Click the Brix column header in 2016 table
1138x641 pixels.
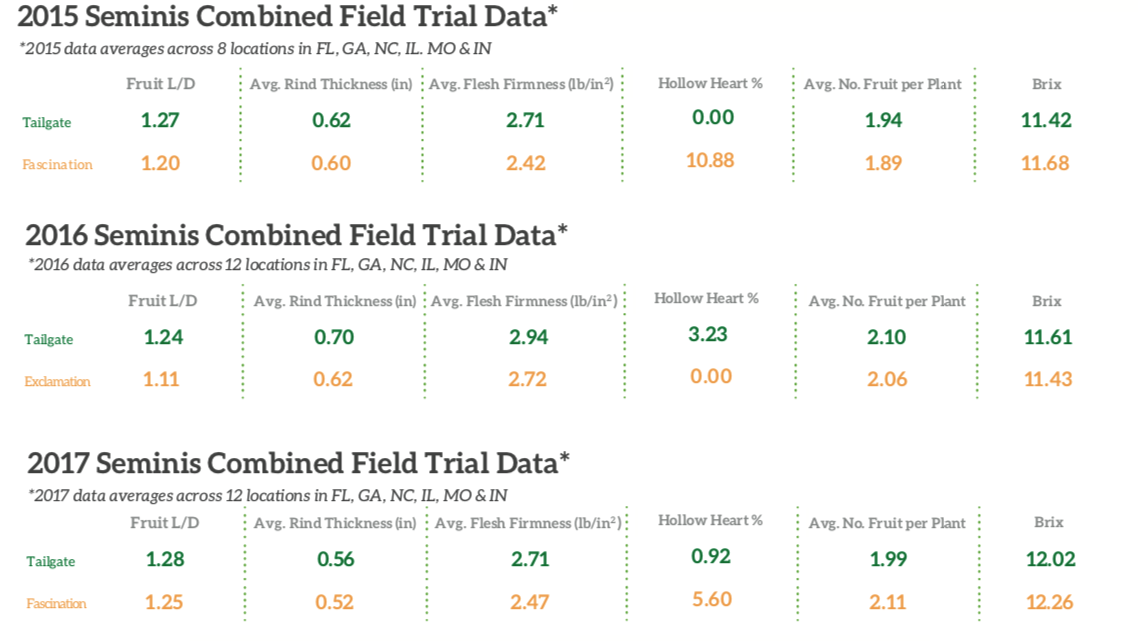coord(1047,301)
